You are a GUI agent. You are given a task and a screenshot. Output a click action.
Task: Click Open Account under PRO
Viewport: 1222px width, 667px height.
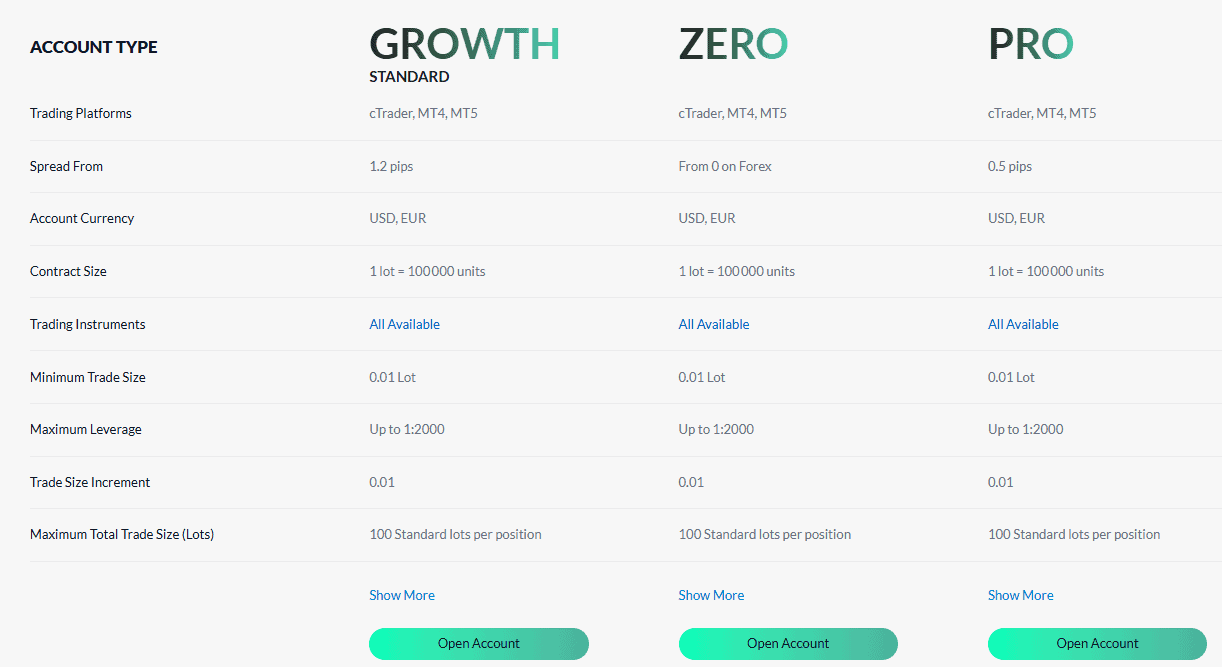pos(1097,643)
